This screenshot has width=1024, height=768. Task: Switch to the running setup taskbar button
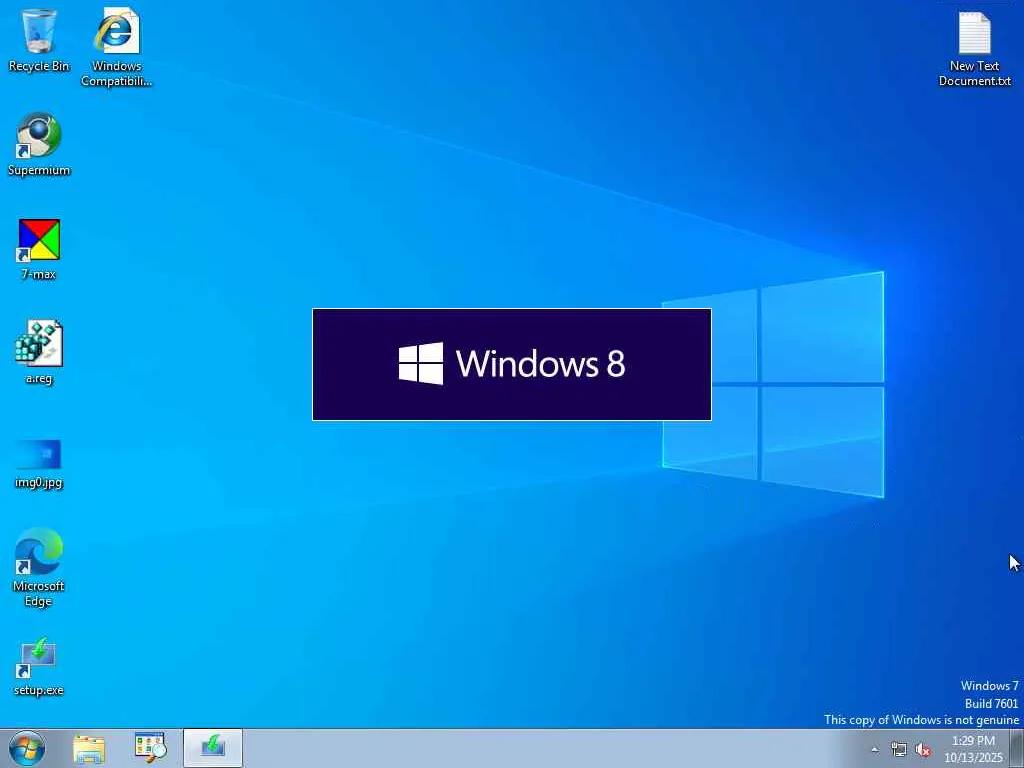213,748
